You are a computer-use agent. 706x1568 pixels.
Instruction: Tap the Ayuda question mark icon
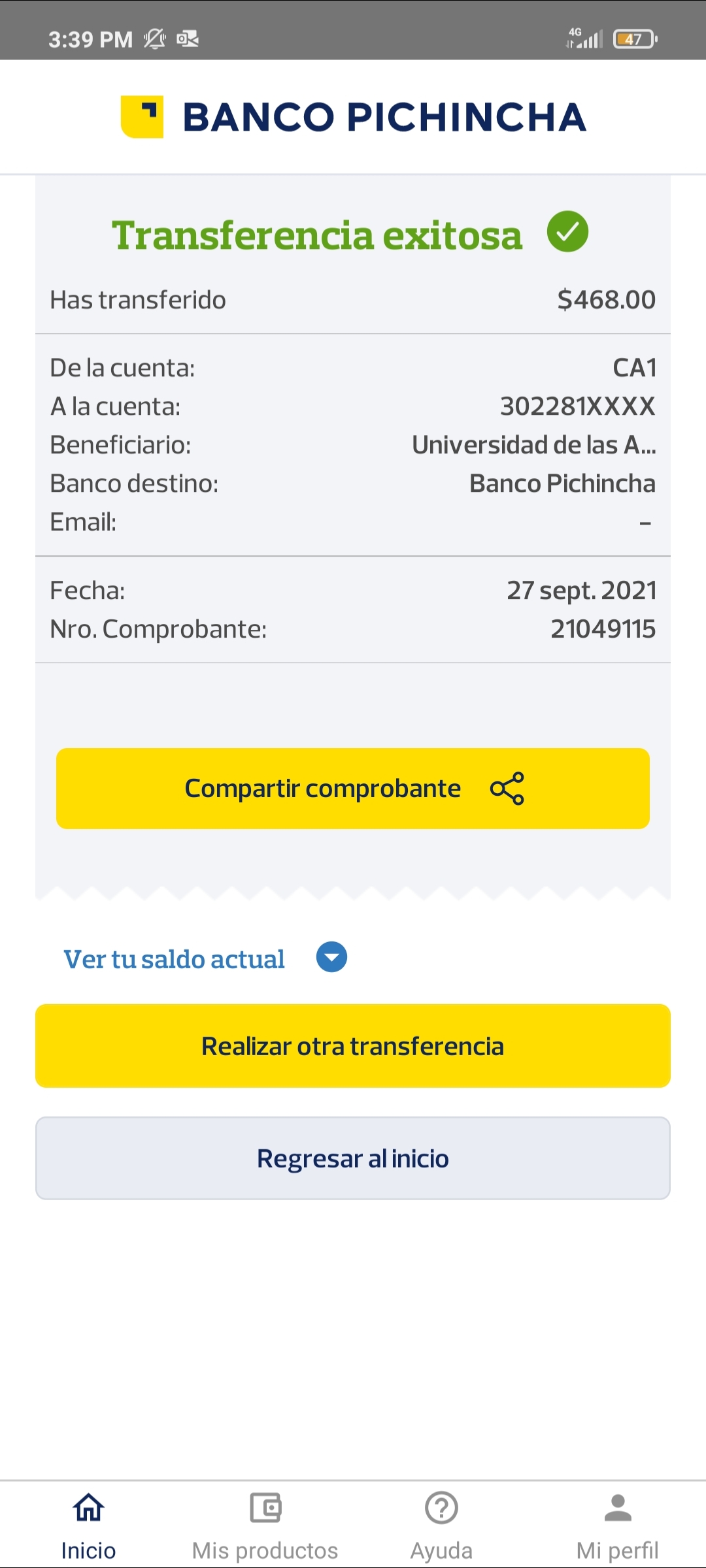pyautogui.click(x=441, y=1508)
